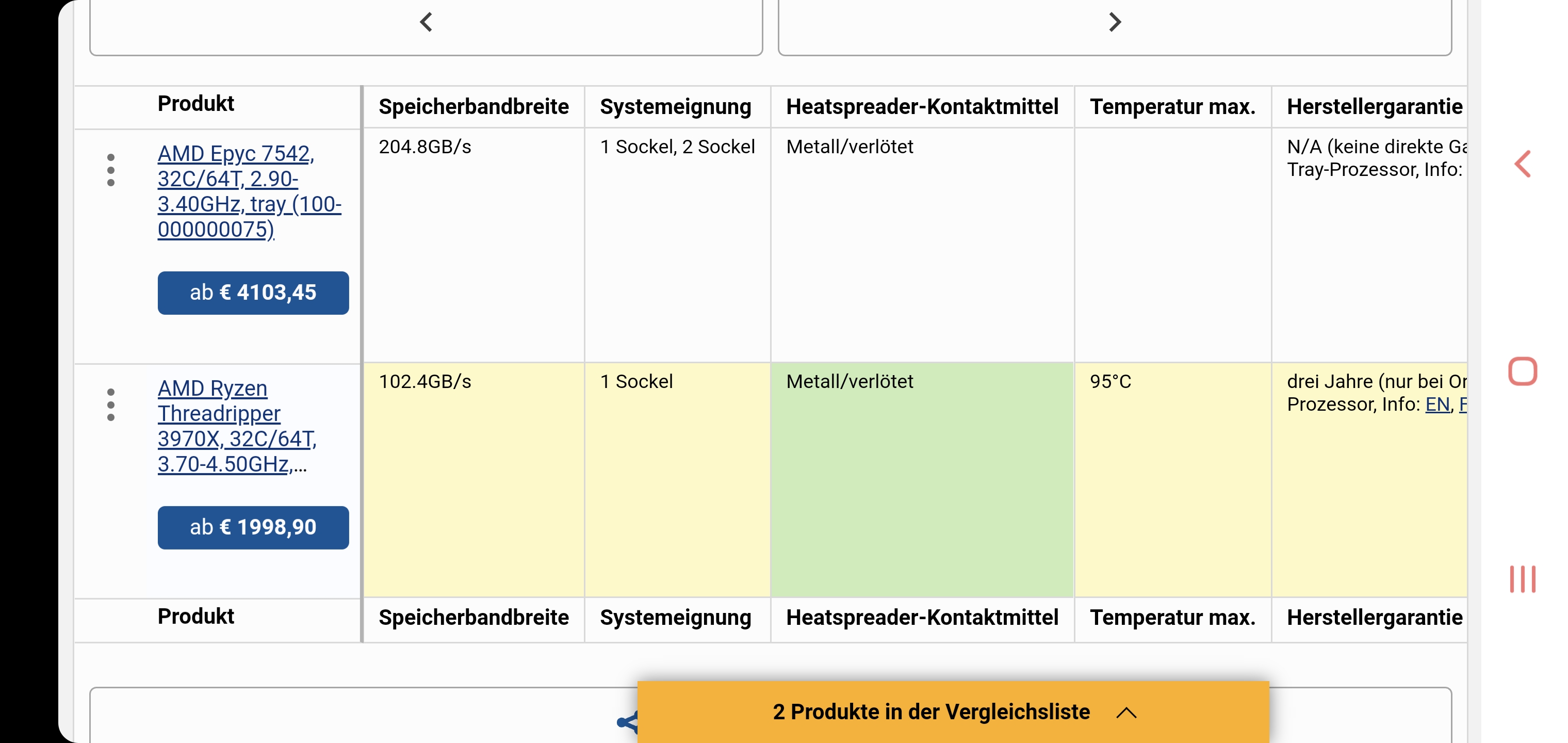Expand the Vergleichsliste chevron
1568x743 pixels.
pyautogui.click(x=1126, y=713)
